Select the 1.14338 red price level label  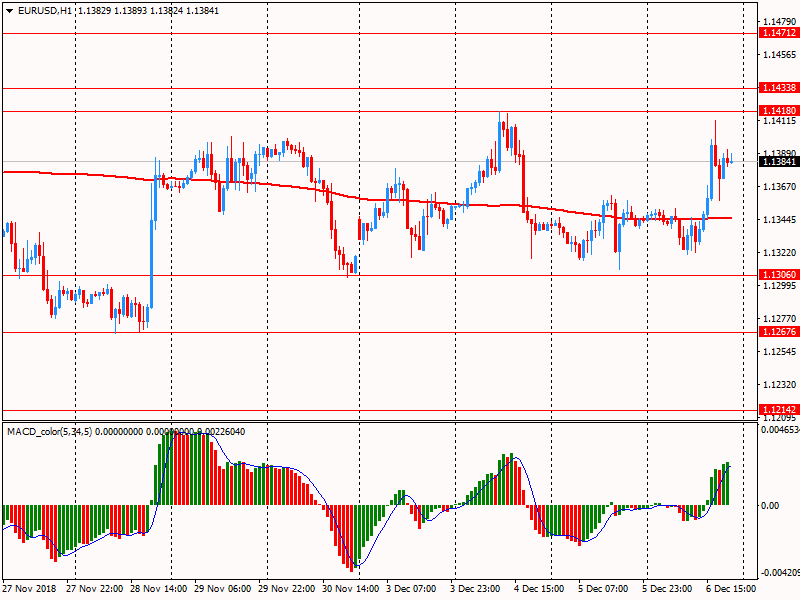[x=779, y=88]
